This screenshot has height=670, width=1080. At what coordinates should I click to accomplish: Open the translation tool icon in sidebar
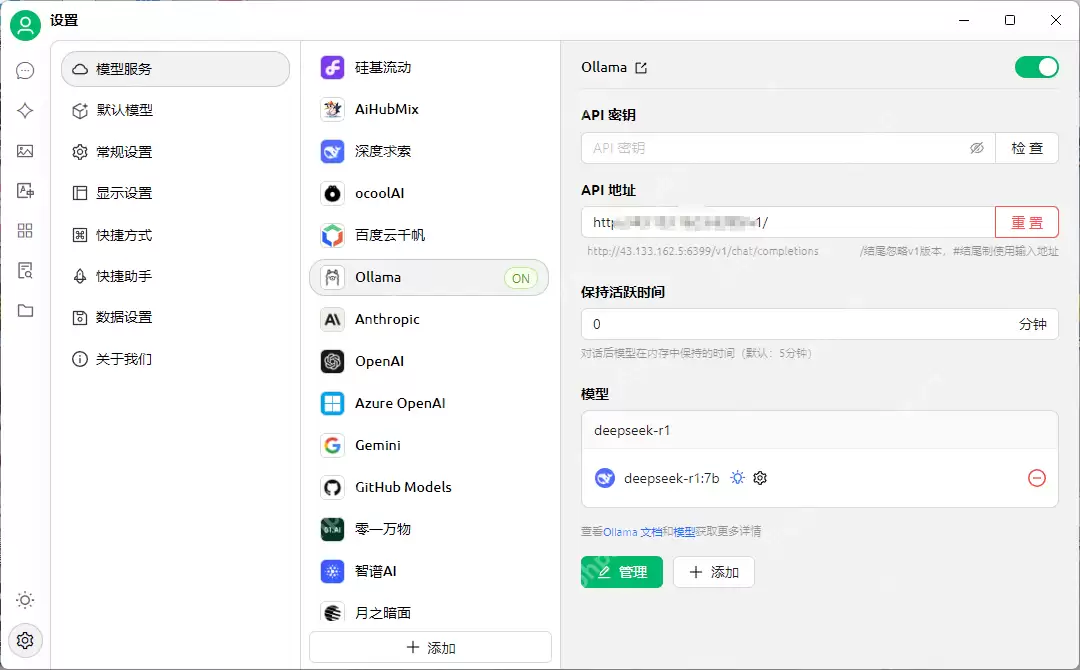(25, 190)
